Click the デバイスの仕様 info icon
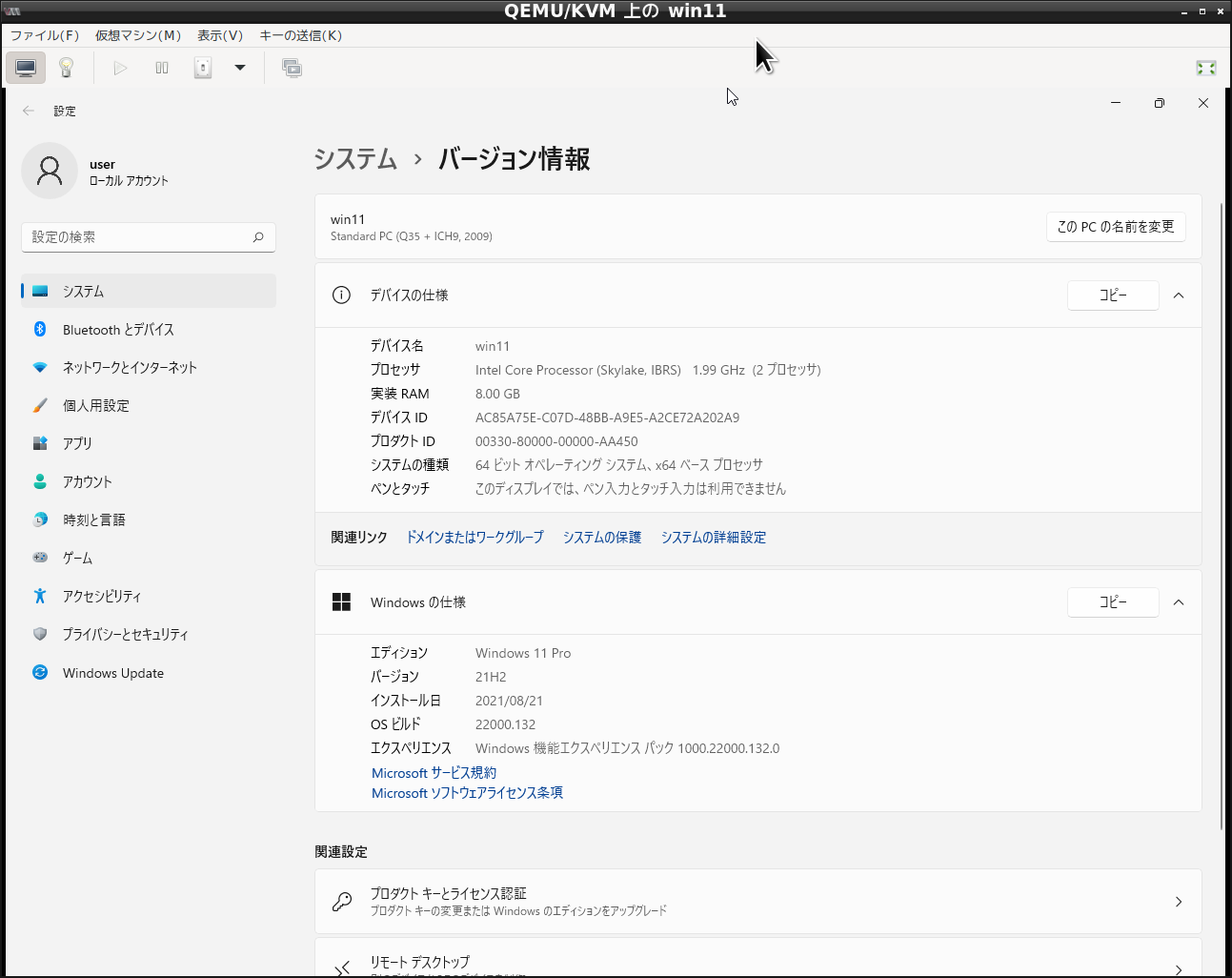This screenshot has height=978, width=1232. coord(341,295)
